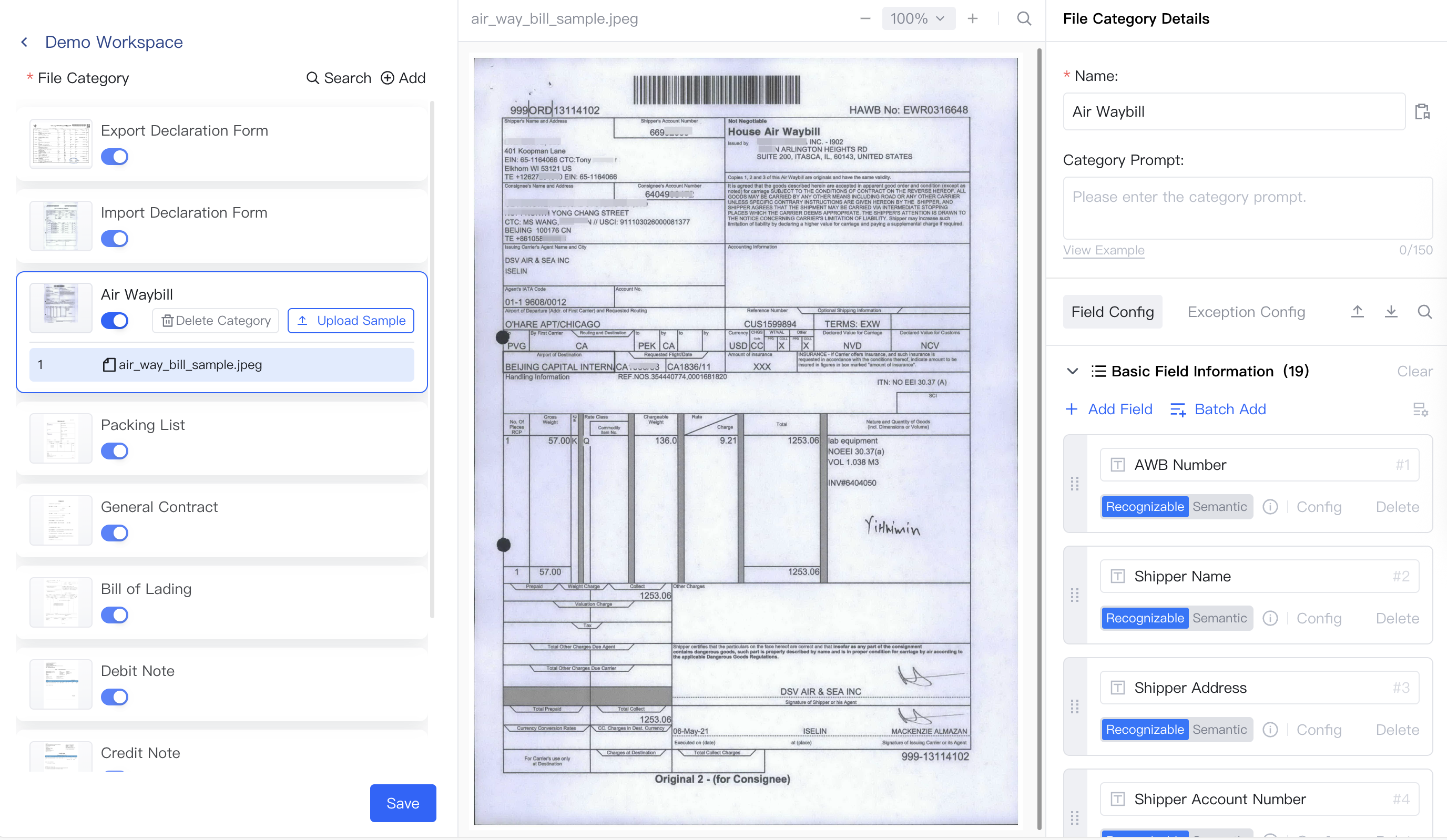Open field search using the magnifier in Field Config panel

pyautogui.click(x=1425, y=312)
